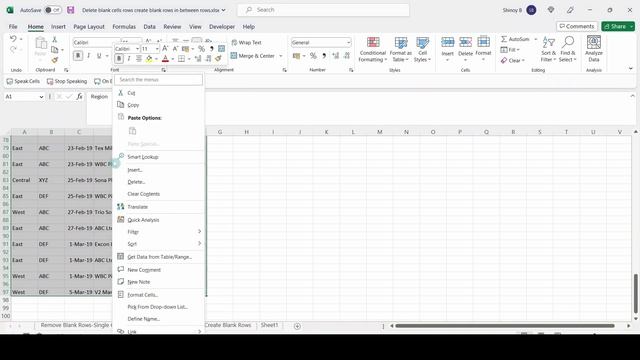Click the Comments button

coord(577,27)
